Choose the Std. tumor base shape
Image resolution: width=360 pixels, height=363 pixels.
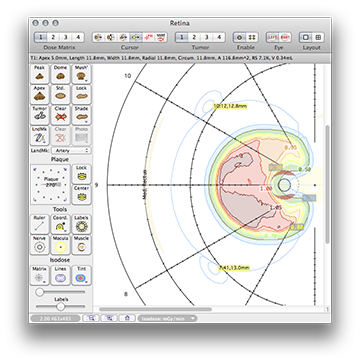coord(60,94)
